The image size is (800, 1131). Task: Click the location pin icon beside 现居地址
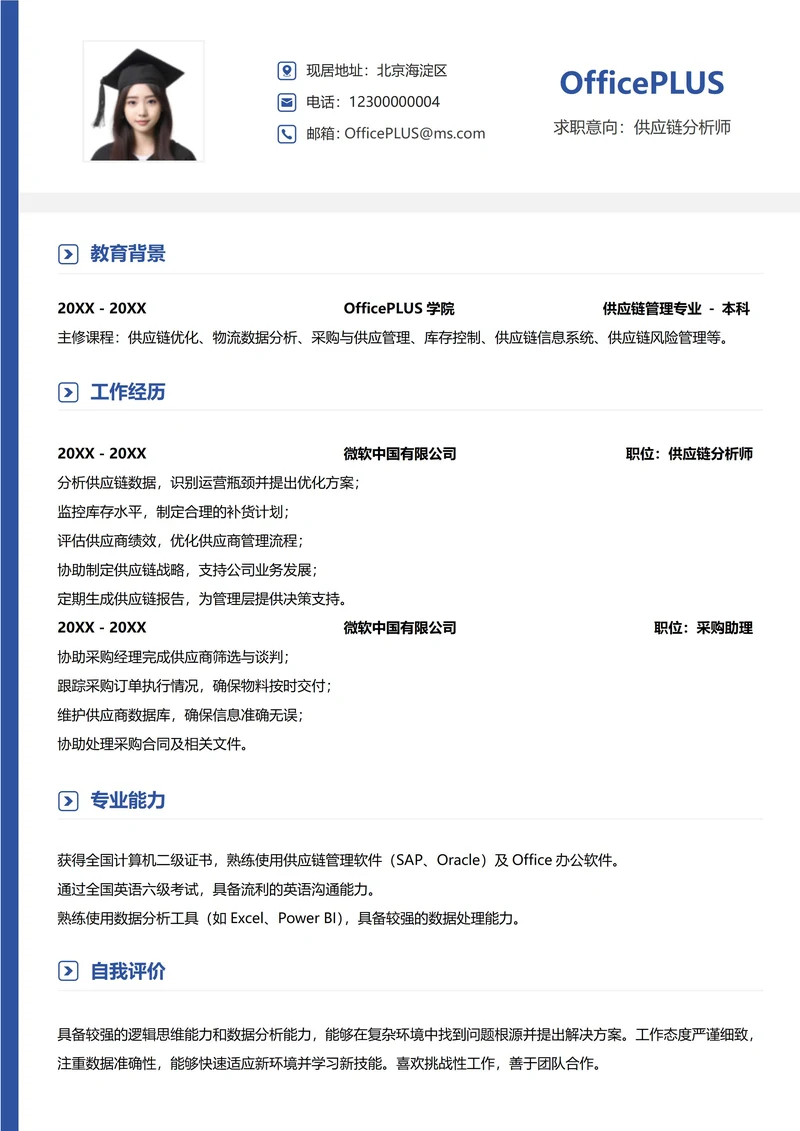[x=286, y=71]
